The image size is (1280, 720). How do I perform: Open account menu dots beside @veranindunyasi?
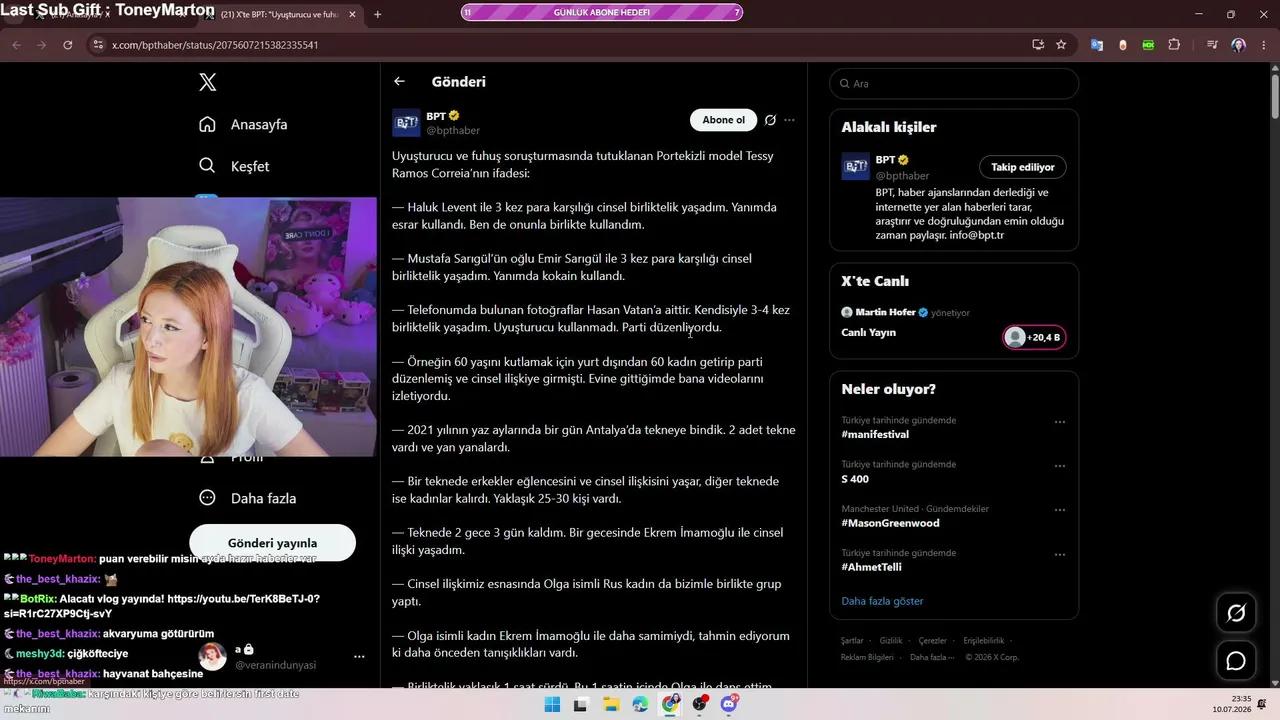[359, 657]
